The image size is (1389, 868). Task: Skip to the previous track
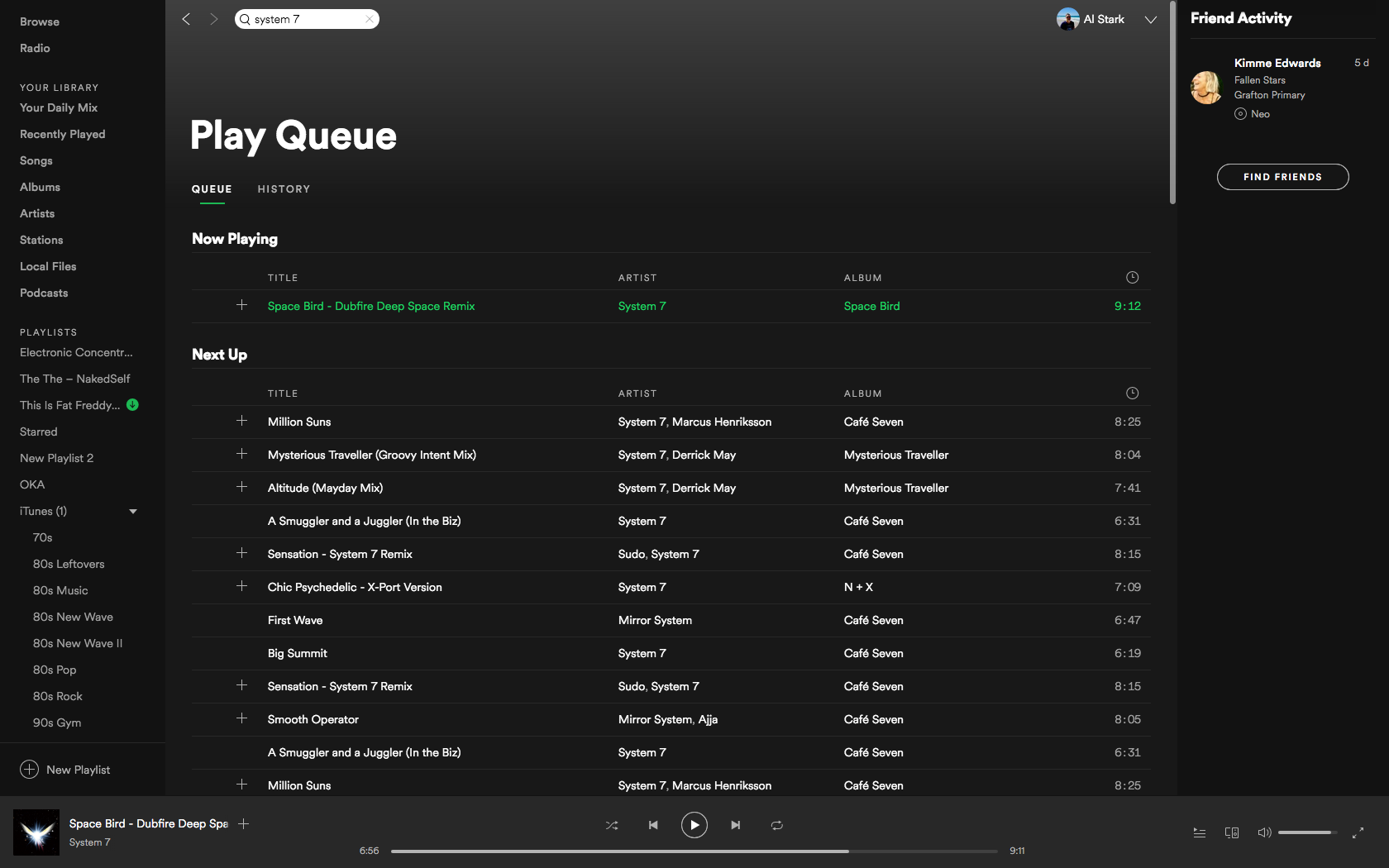click(x=653, y=825)
